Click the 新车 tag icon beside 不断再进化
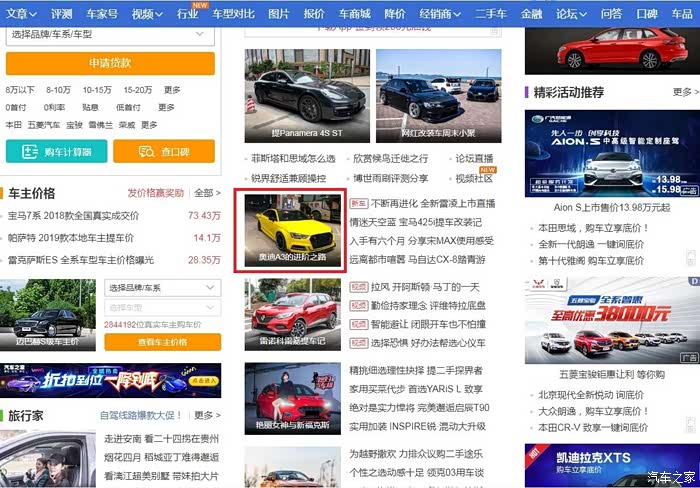 [358, 203]
